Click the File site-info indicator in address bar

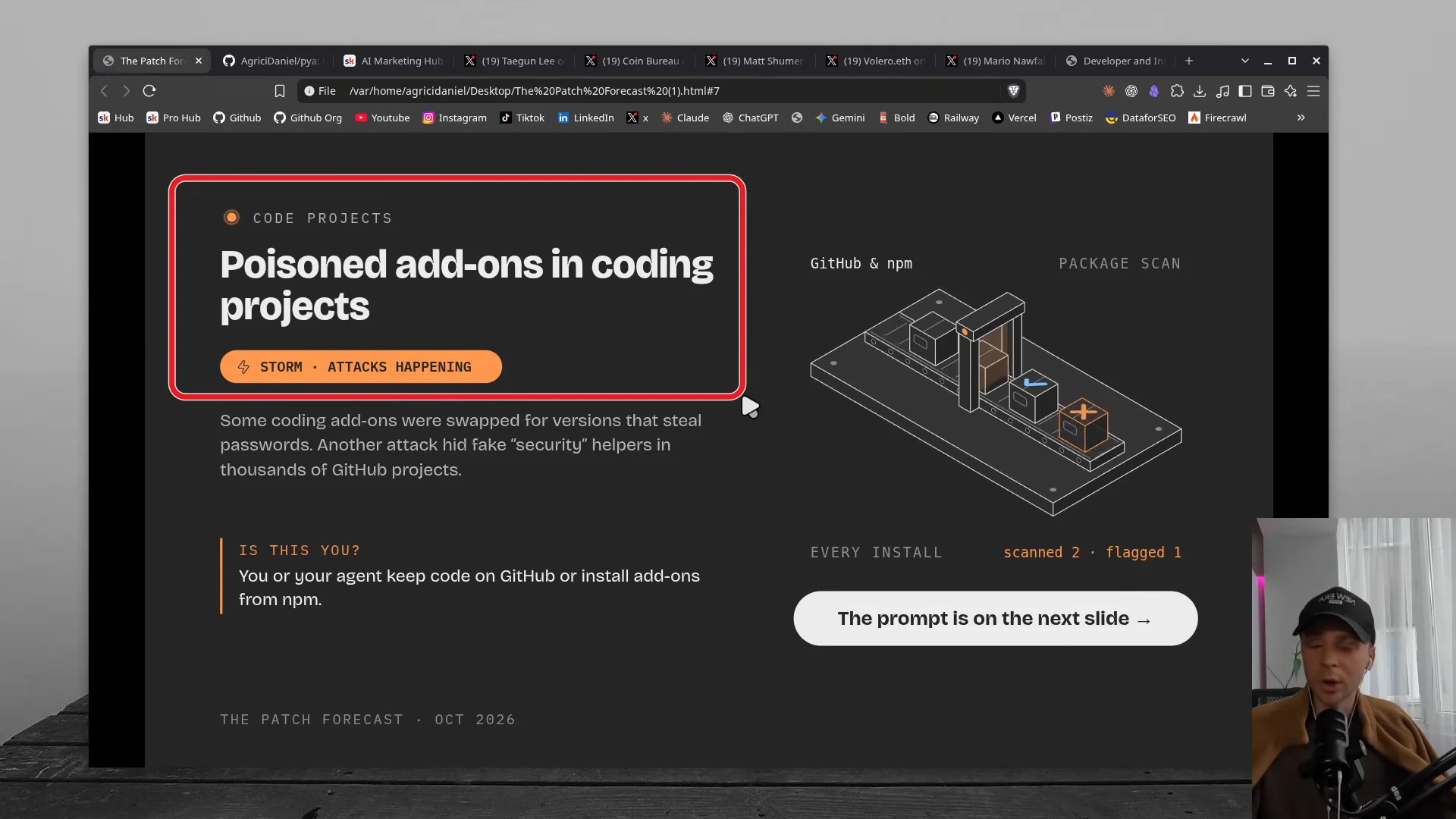click(x=320, y=91)
